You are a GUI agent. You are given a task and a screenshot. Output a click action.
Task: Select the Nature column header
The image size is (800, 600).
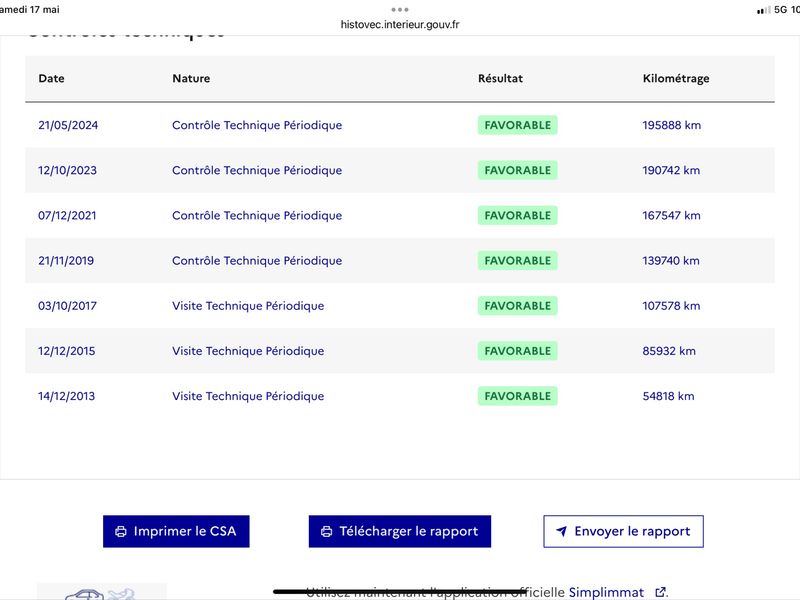pyautogui.click(x=191, y=79)
